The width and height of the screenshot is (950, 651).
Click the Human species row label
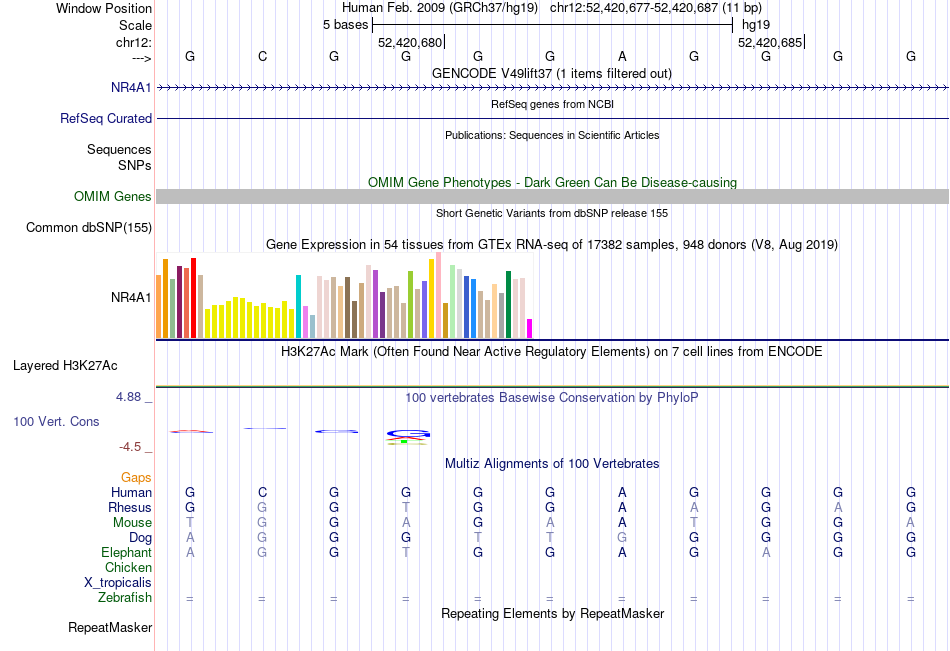click(x=131, y=492)
